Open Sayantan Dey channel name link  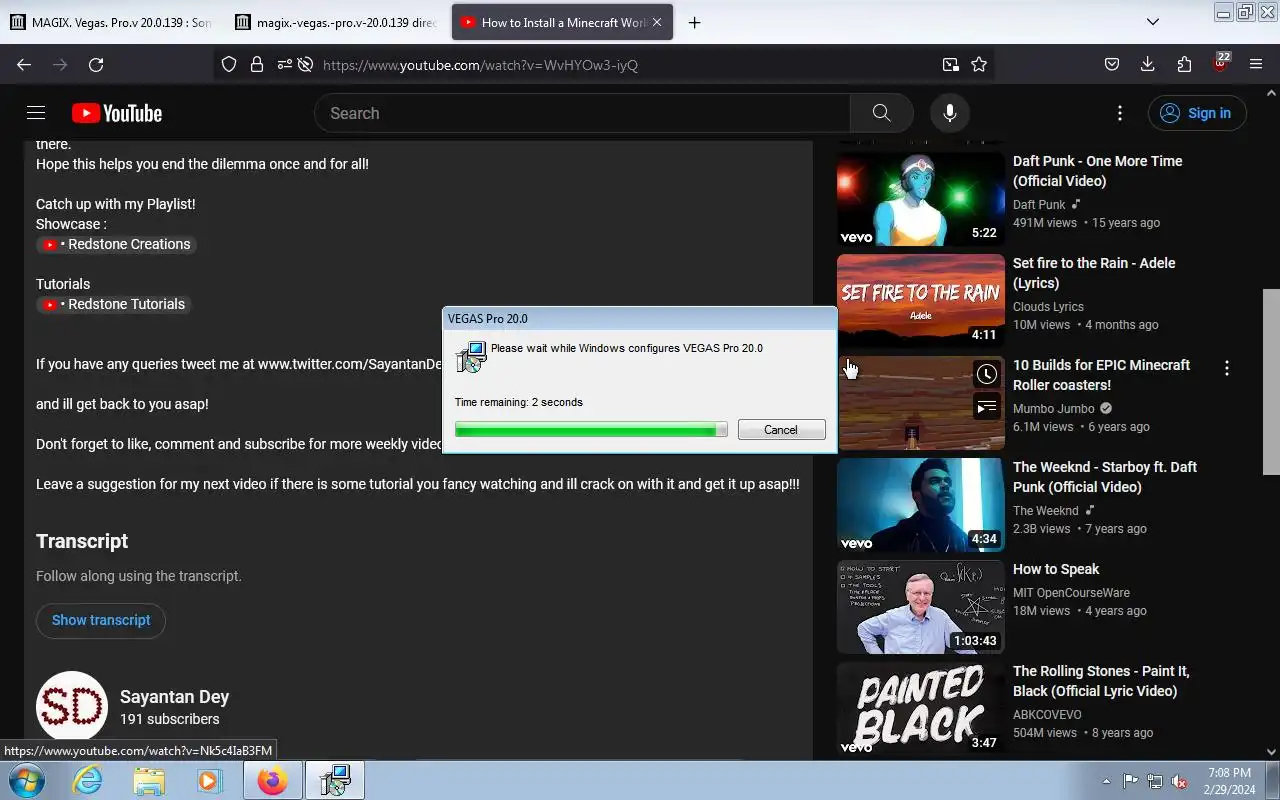[174, 697]
